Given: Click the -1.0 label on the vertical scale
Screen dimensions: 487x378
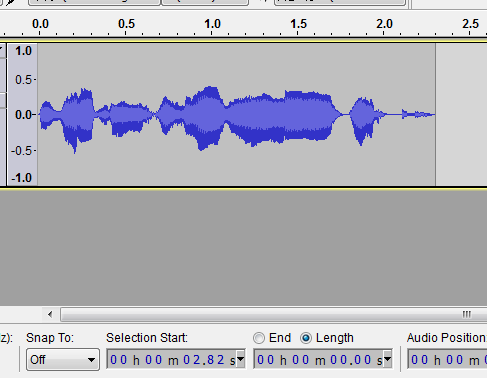Looking at the screenshot, I should click(x=21, y=178).
